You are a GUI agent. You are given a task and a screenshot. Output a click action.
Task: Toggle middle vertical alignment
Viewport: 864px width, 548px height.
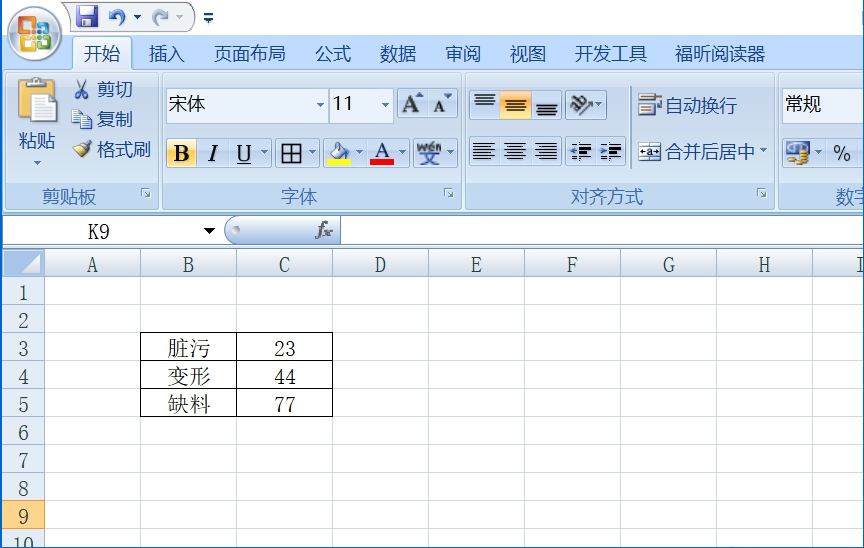coord(516,105)
